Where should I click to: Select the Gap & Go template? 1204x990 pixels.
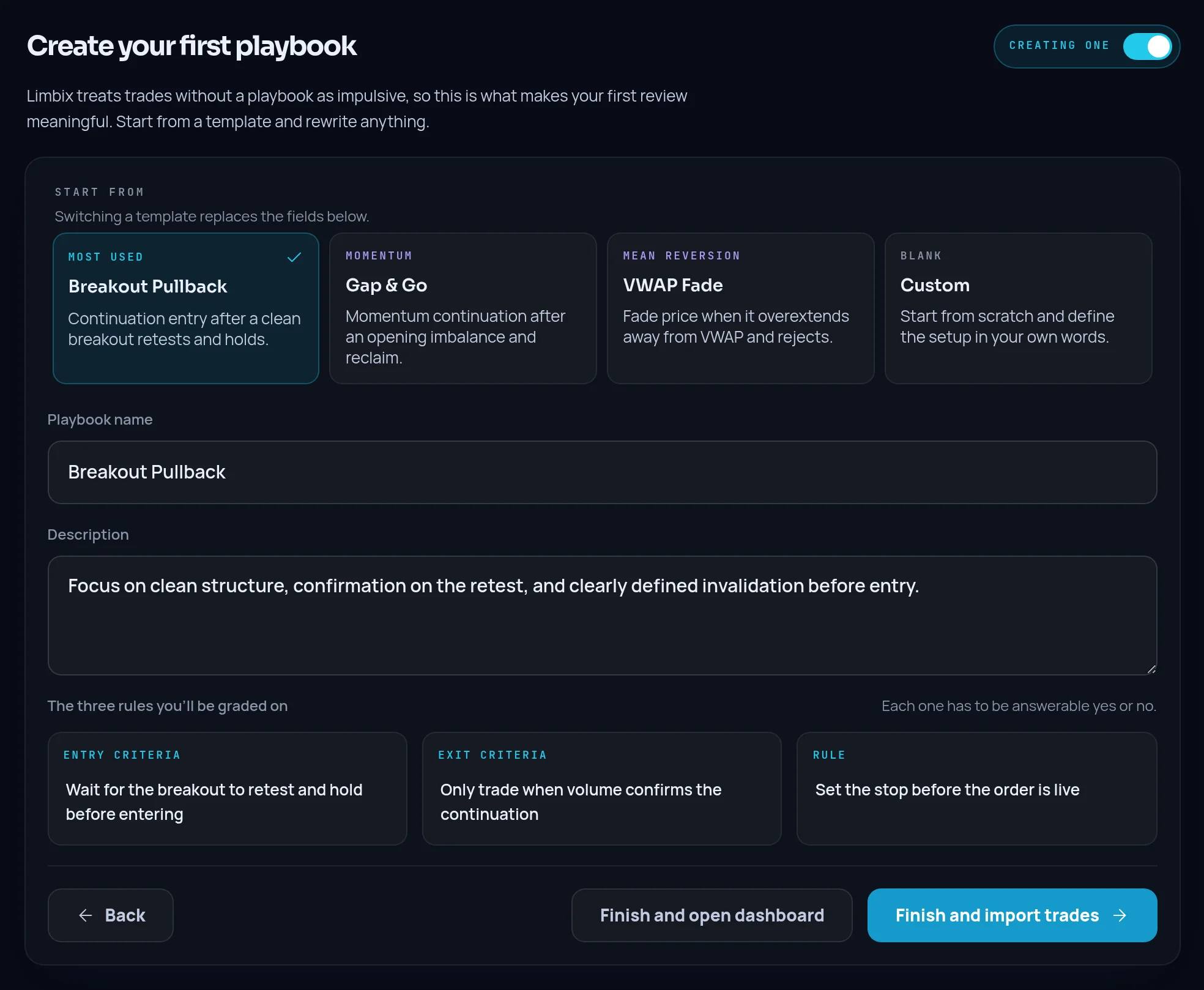click(x=463, y=308)
